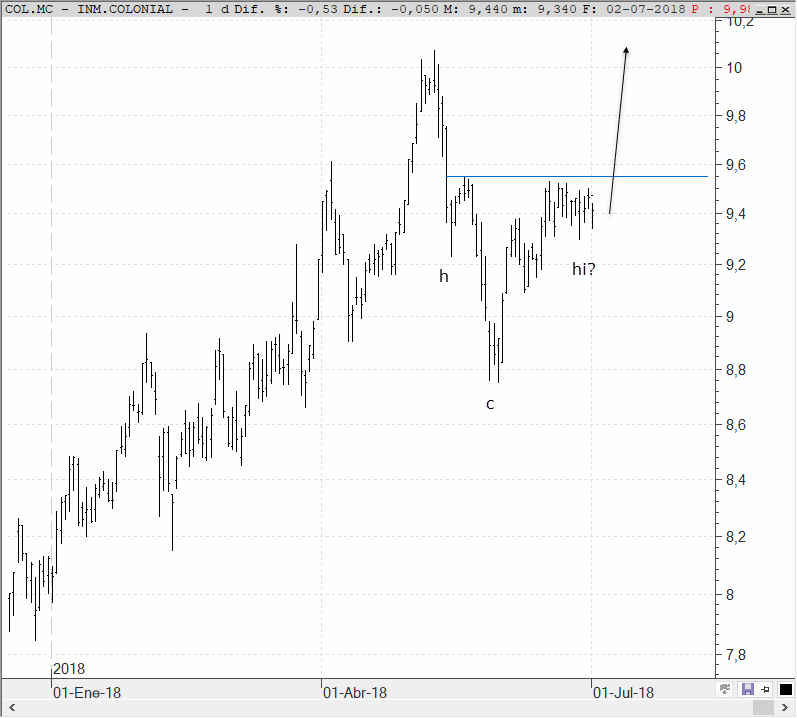Screen dimensions: 797x718
Task: Click the INM.COLONIAL name in the title bar
Action: 125,9
